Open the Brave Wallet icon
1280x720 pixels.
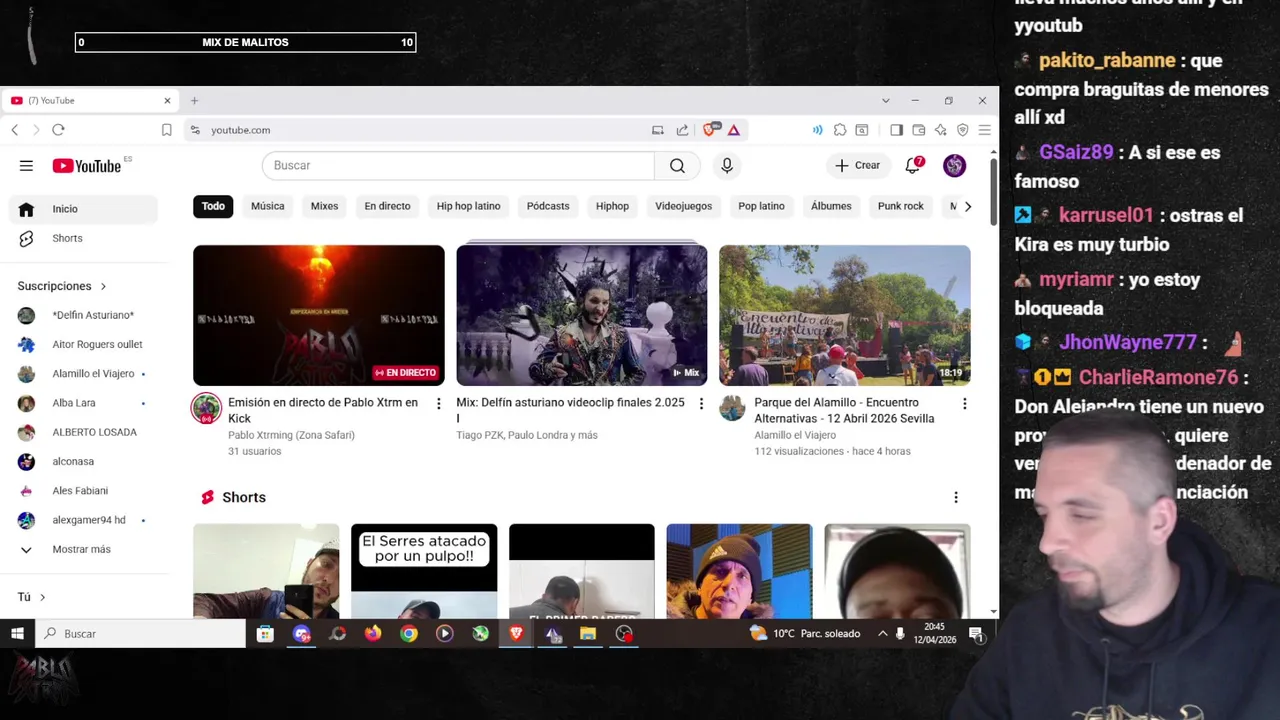919,130
